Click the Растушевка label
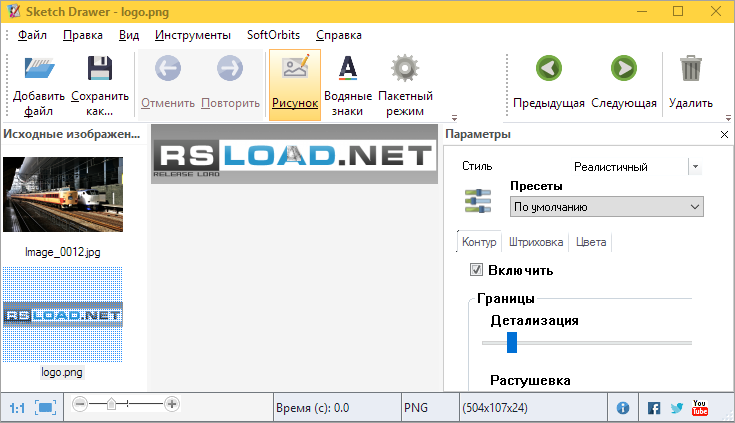Screen dimensions: 735x423 [530, 380]
